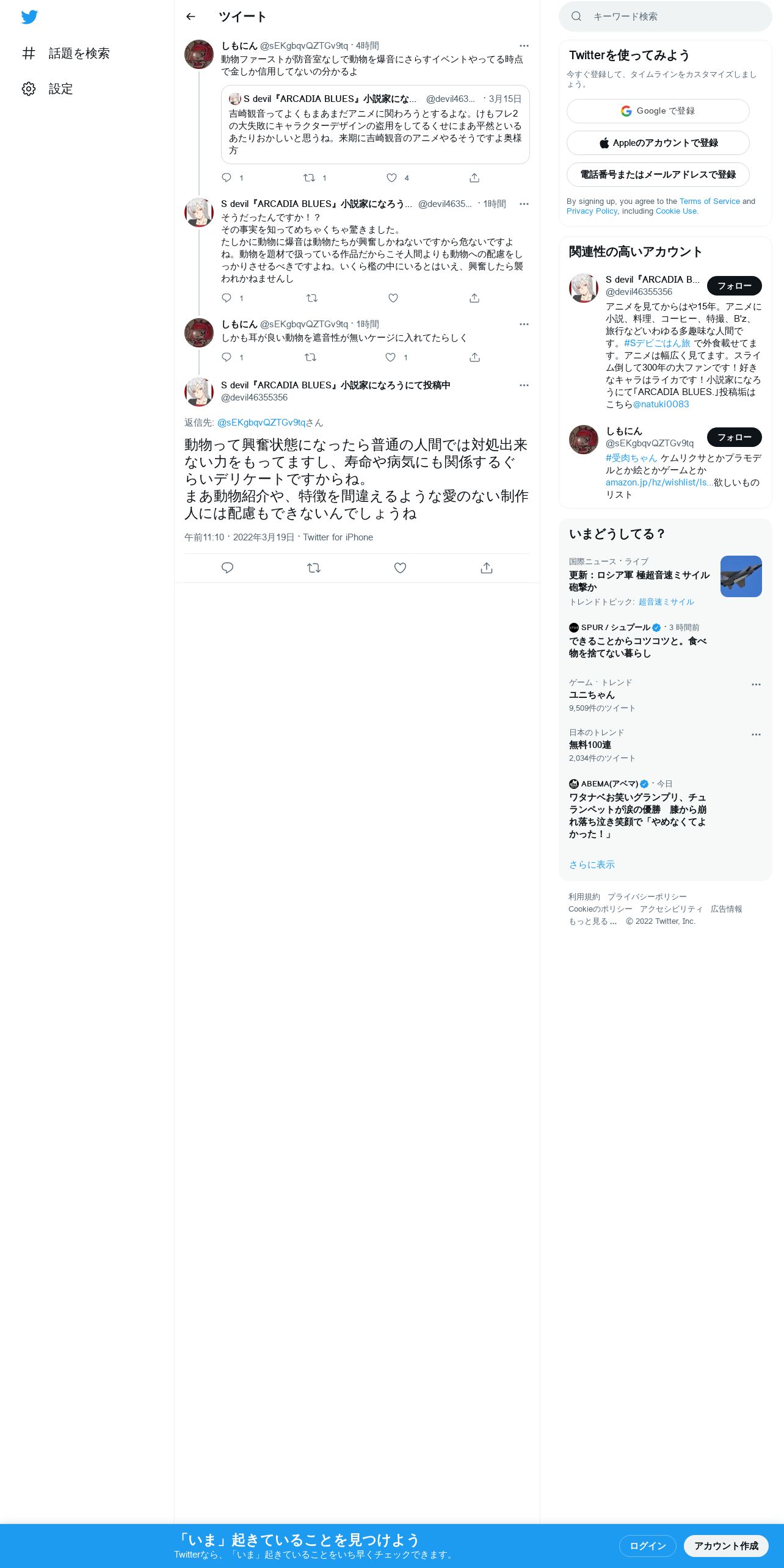The image size is (784, 1568).
Task: Like the main tweet with heart icon
Action: 400,568
